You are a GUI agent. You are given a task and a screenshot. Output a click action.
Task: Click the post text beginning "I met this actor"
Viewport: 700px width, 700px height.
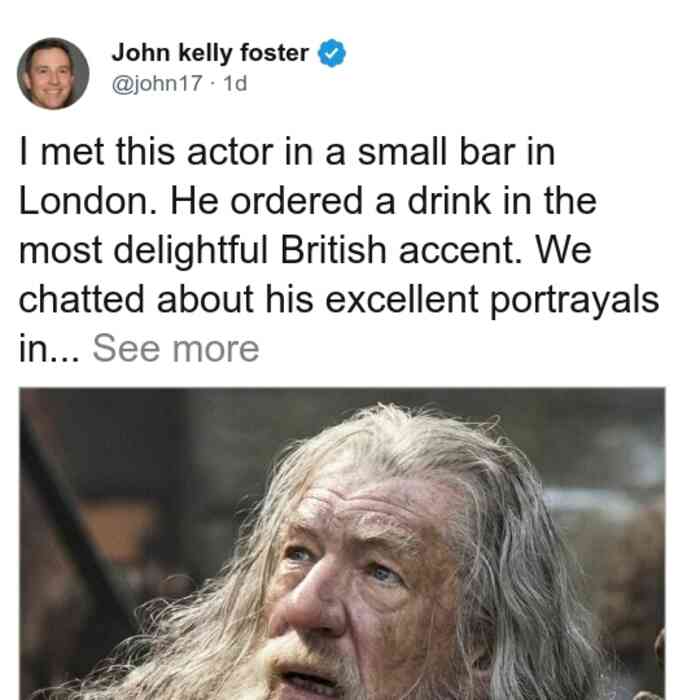pyautogui.click(x=338, y=250)
